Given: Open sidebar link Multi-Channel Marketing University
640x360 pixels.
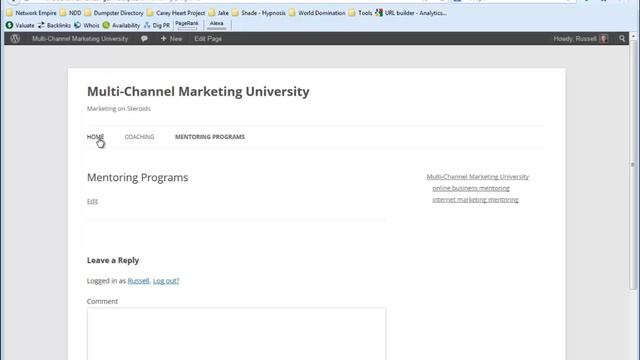Looking at the screenshot, I should tap(478, 177).
